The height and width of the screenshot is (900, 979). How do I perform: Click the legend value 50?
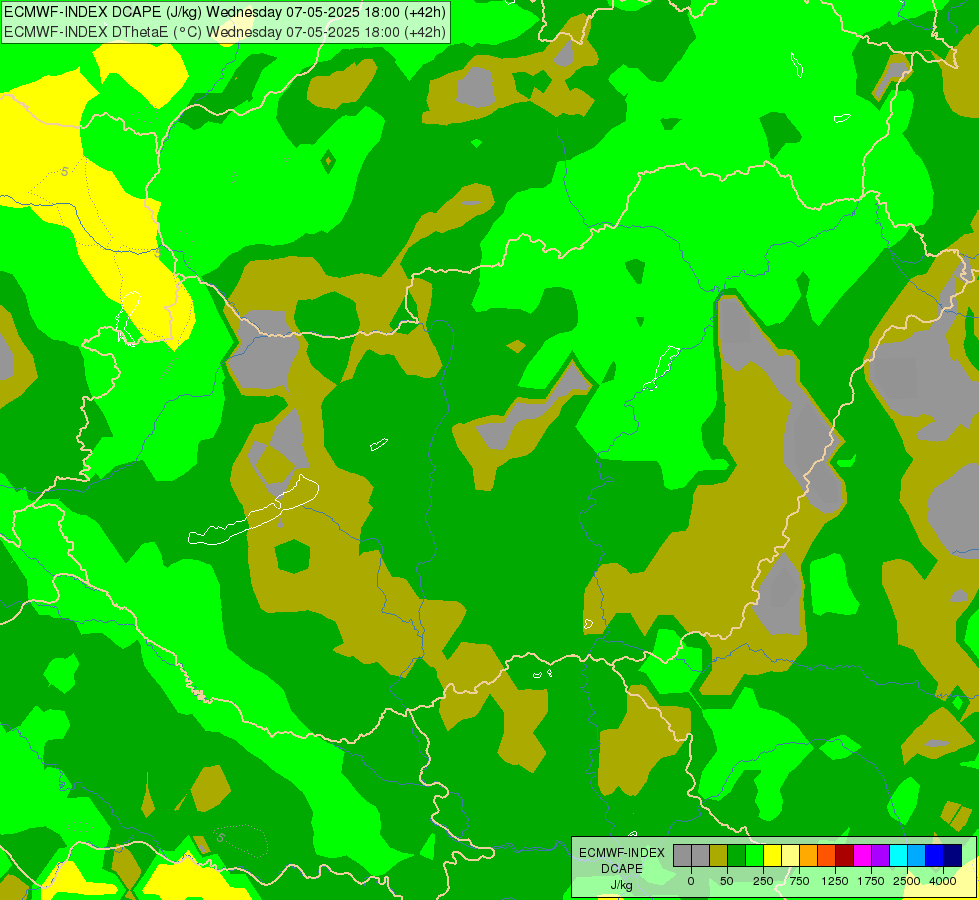727,881
